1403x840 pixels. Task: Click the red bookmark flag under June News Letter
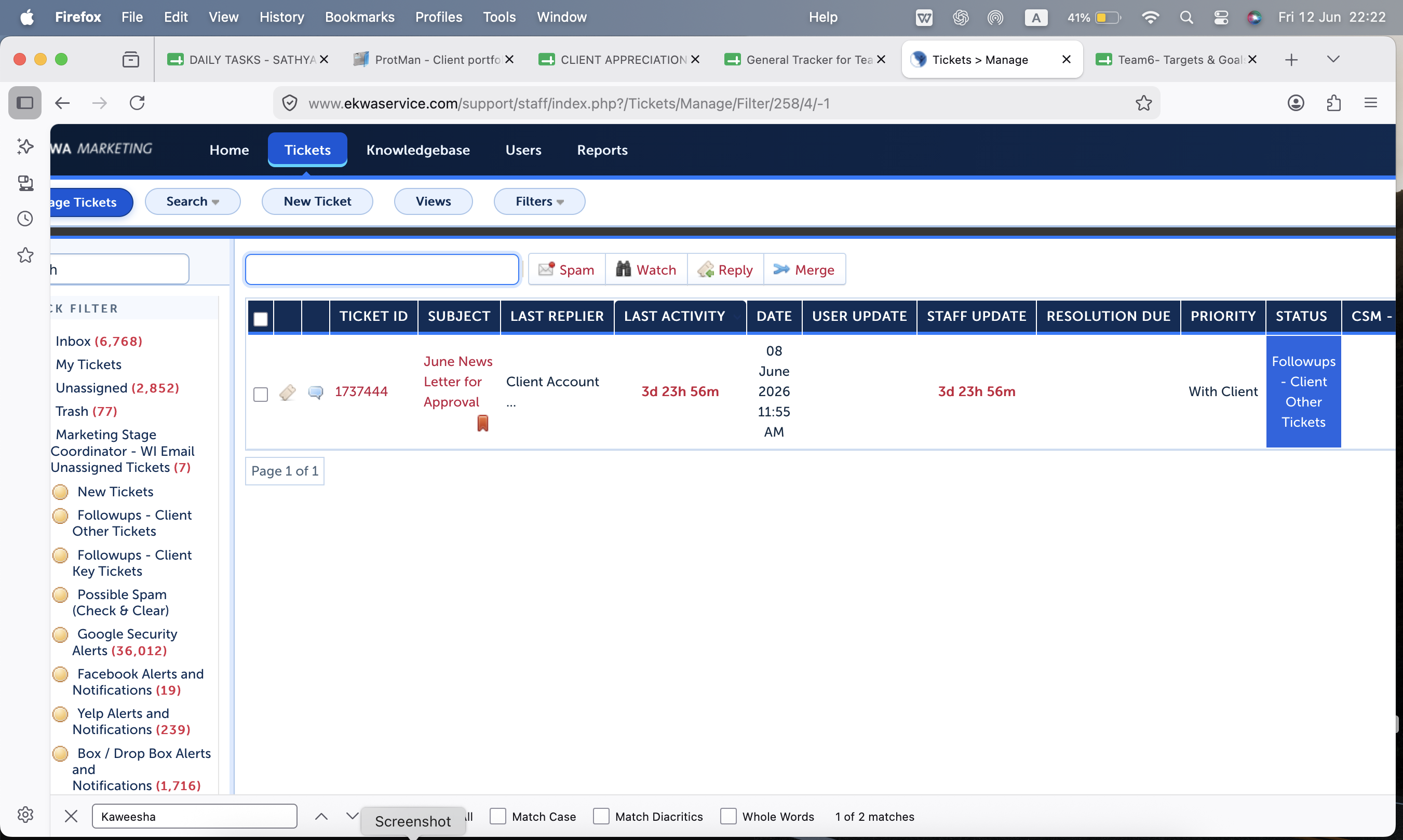click(x=483, y=423)
